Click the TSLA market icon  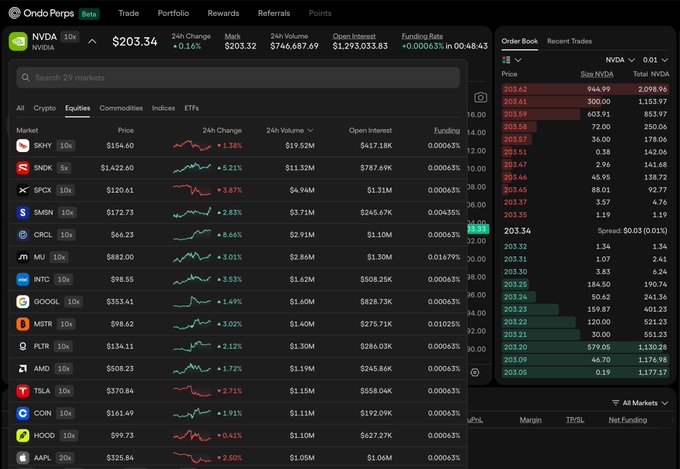pos(23,391)
